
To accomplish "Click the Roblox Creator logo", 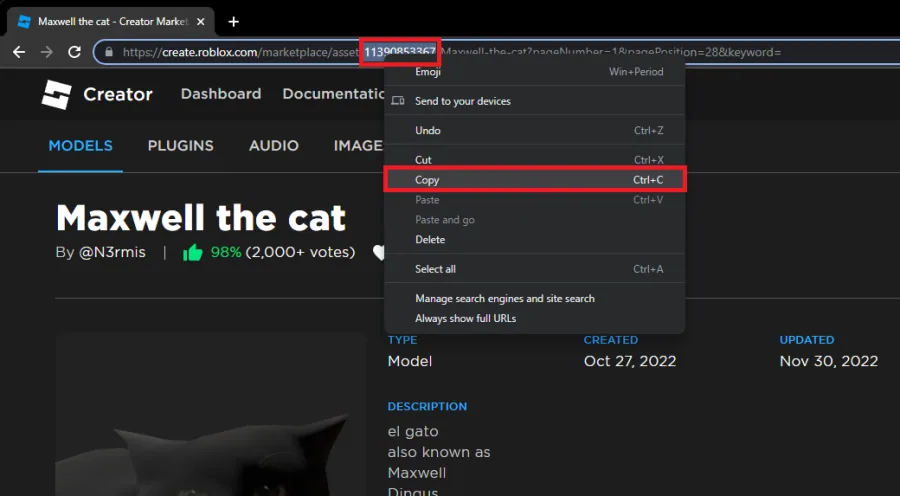I will click(x=56, y=94).
